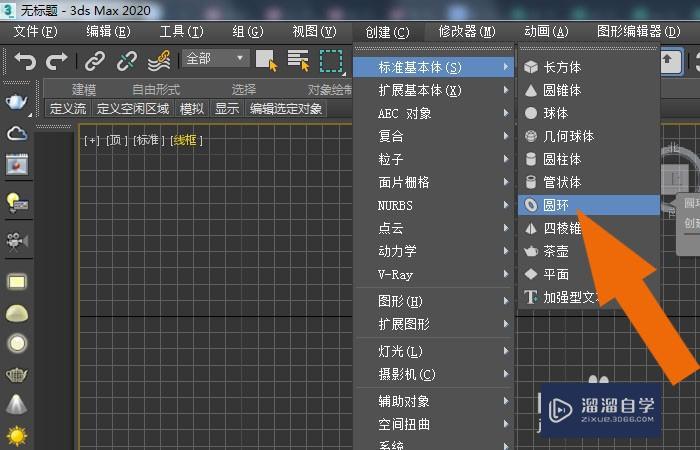The height and width of the screenshot is (450, 700).
Task: Expand AEC 对象 submenu
Action: (x=433, y=113)
